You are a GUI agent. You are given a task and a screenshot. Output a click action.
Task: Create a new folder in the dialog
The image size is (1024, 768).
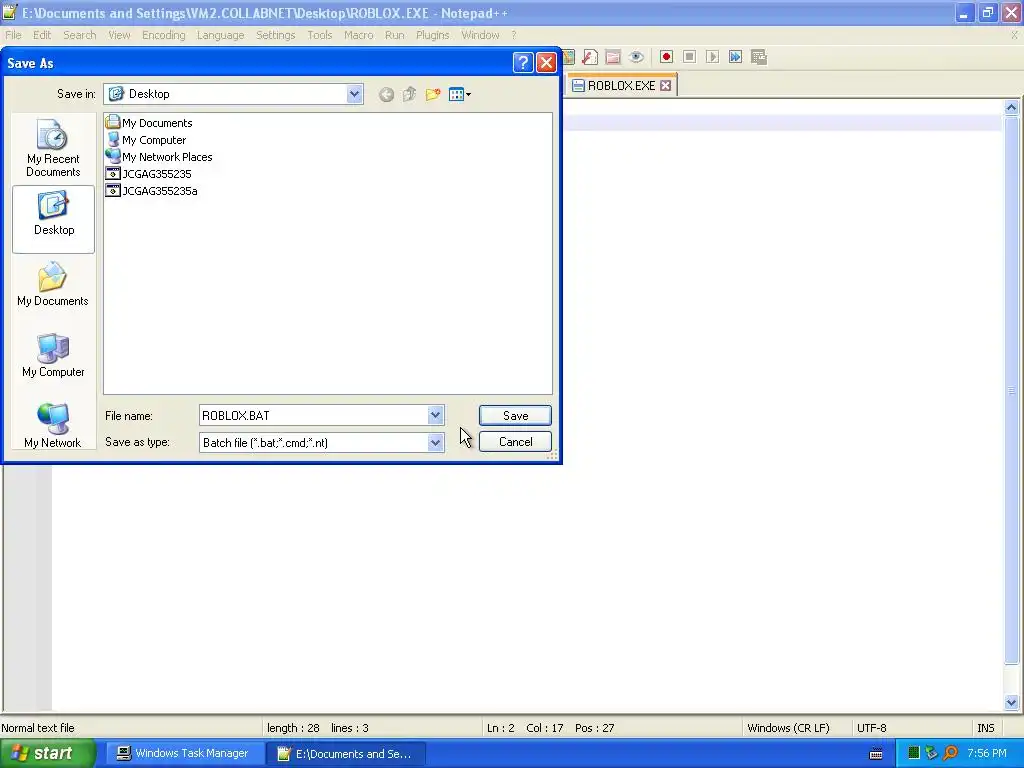[x=432, y=95]
